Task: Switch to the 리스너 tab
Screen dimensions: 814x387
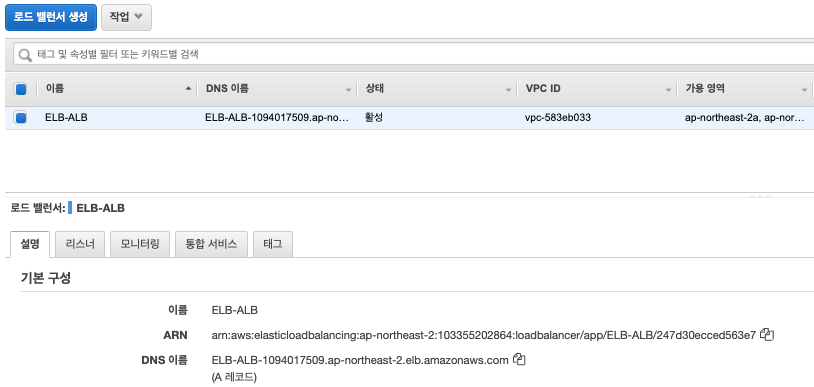Action: tap(80, 244)
